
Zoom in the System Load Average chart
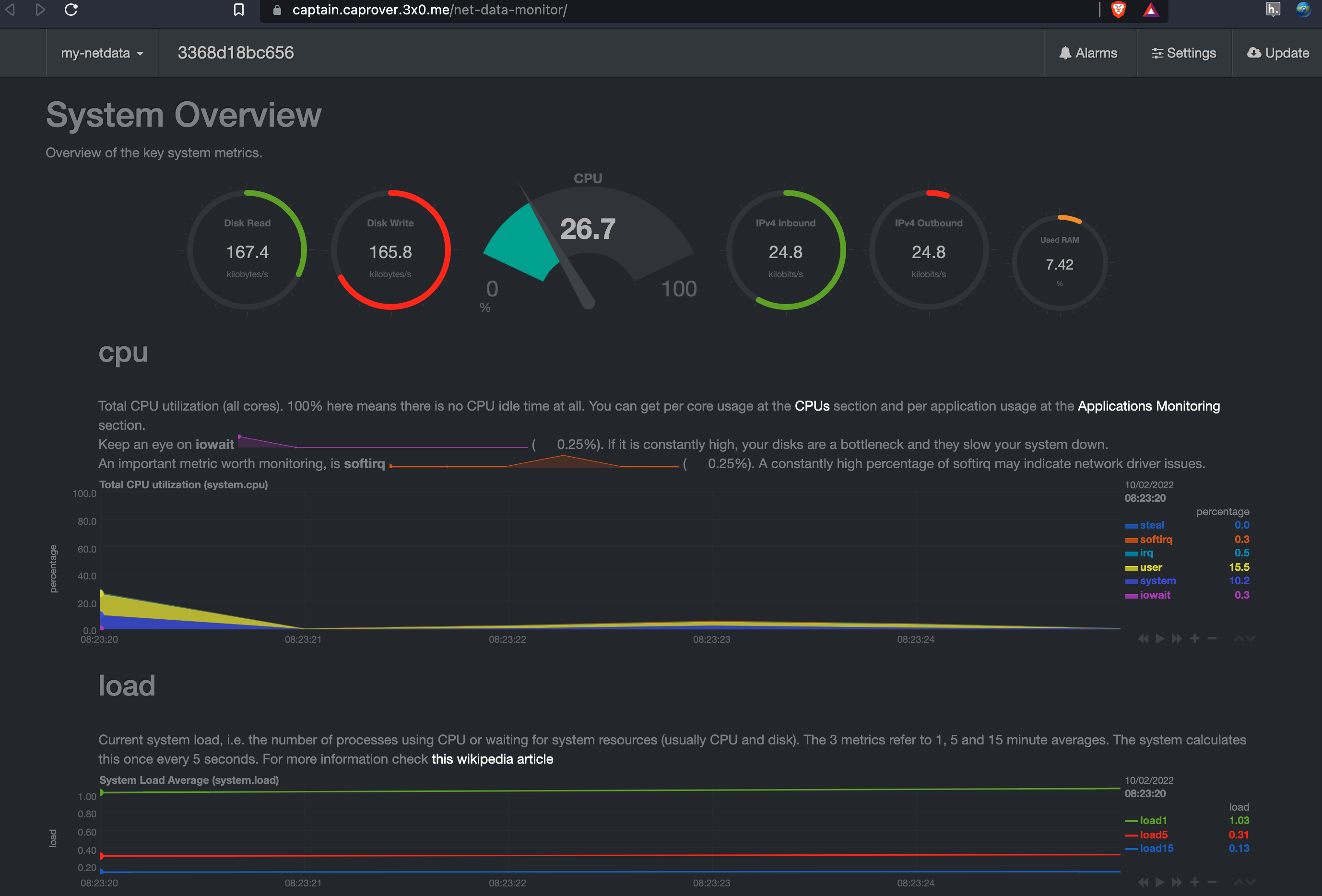pos(1194,882)
